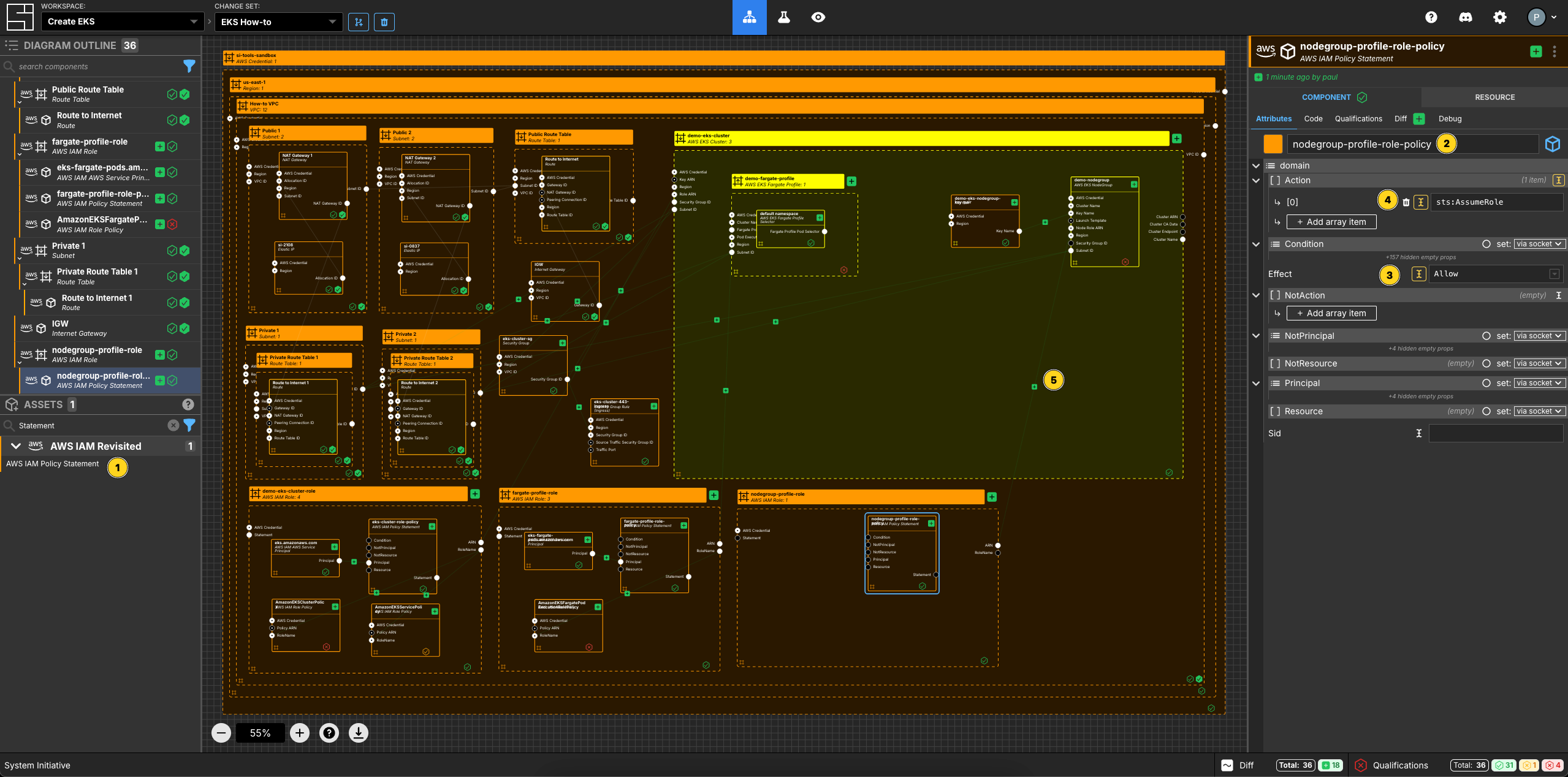Click the System Initiative logo icon
The width and height of the screenshot is (1568, 777).
coord(20,17)
